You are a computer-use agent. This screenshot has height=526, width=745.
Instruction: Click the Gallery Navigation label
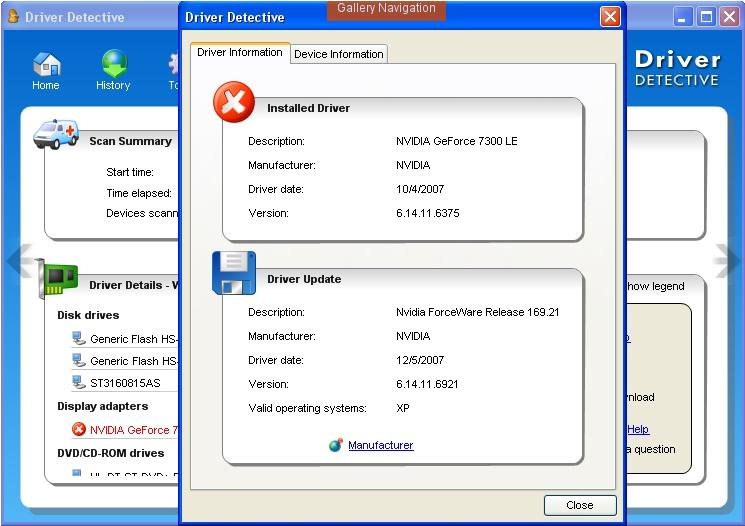[386, 9]
